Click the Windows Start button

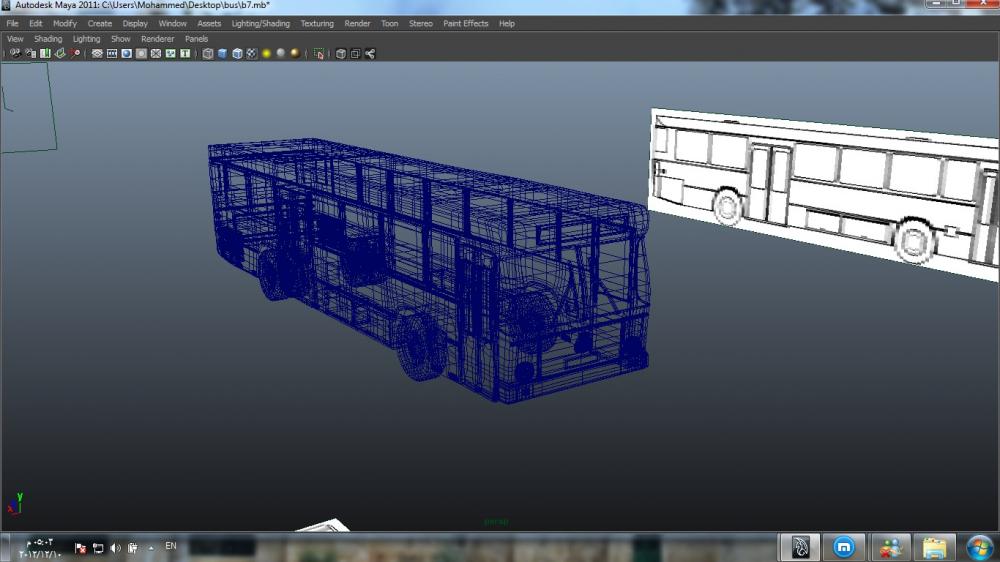(x=980, y=547)
